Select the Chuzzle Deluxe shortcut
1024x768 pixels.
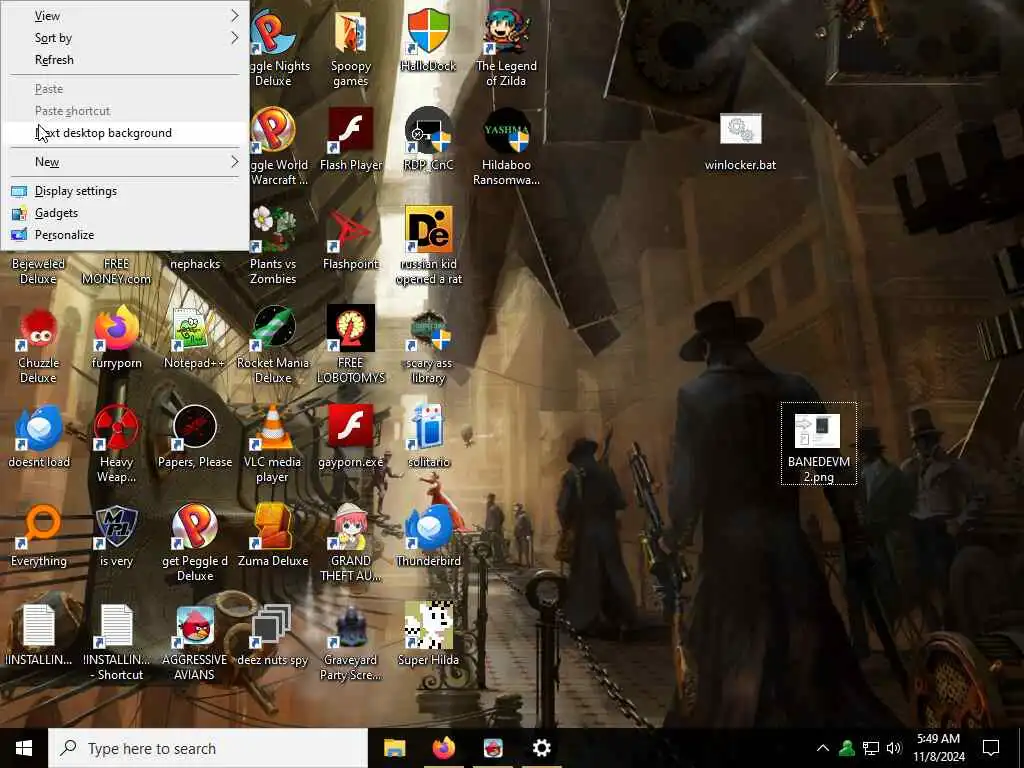[x=39, y=329]
